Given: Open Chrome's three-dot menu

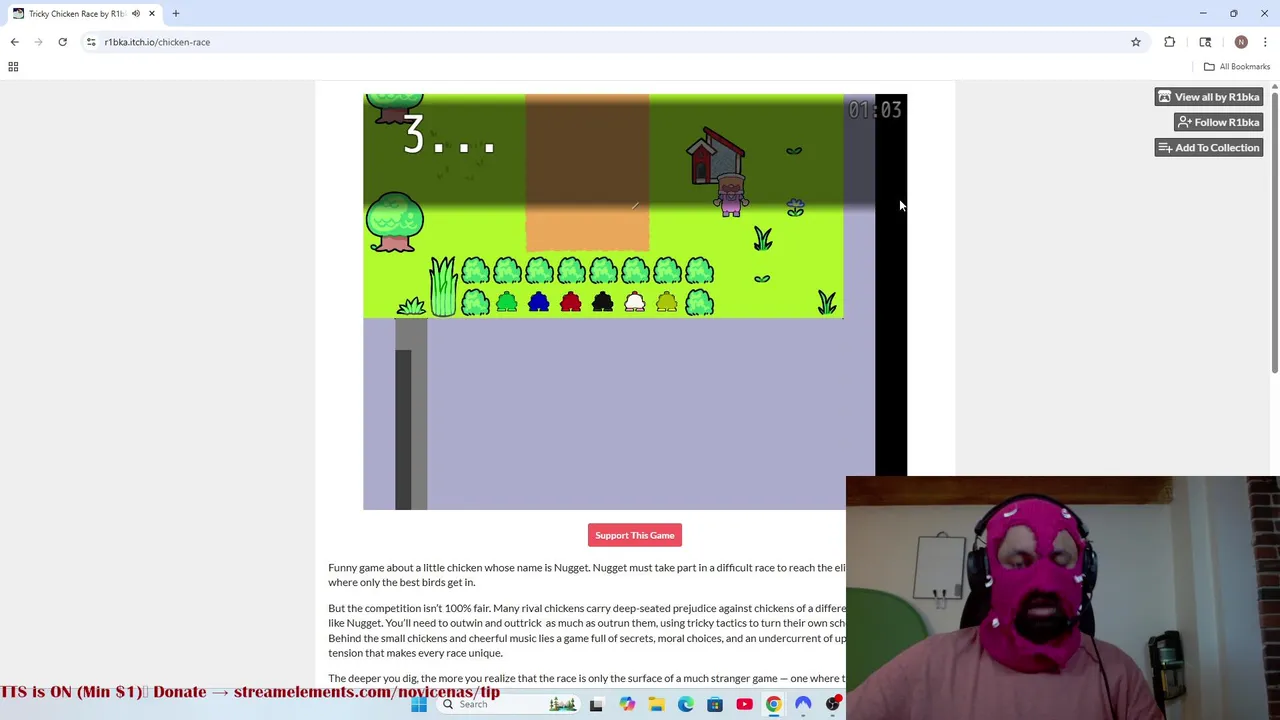Looking at the screenshot, I should [x=1265, y=42].
